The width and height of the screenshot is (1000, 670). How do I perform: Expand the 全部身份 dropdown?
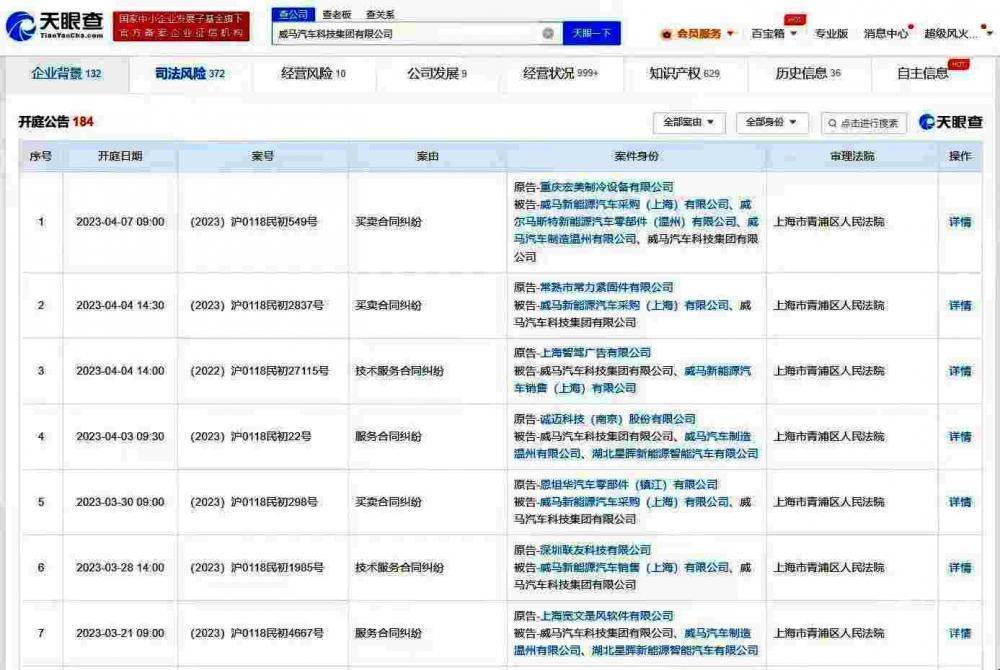click(x=772, y=122)
